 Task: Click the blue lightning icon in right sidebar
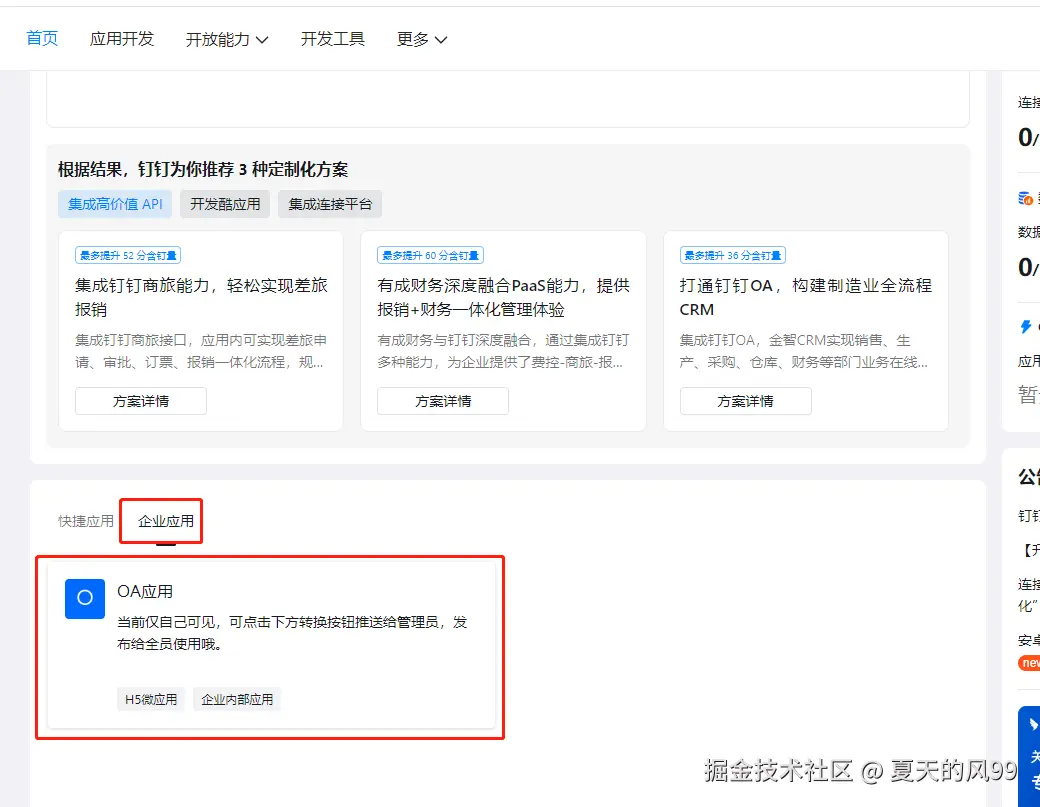click(x=1025, y=326)
